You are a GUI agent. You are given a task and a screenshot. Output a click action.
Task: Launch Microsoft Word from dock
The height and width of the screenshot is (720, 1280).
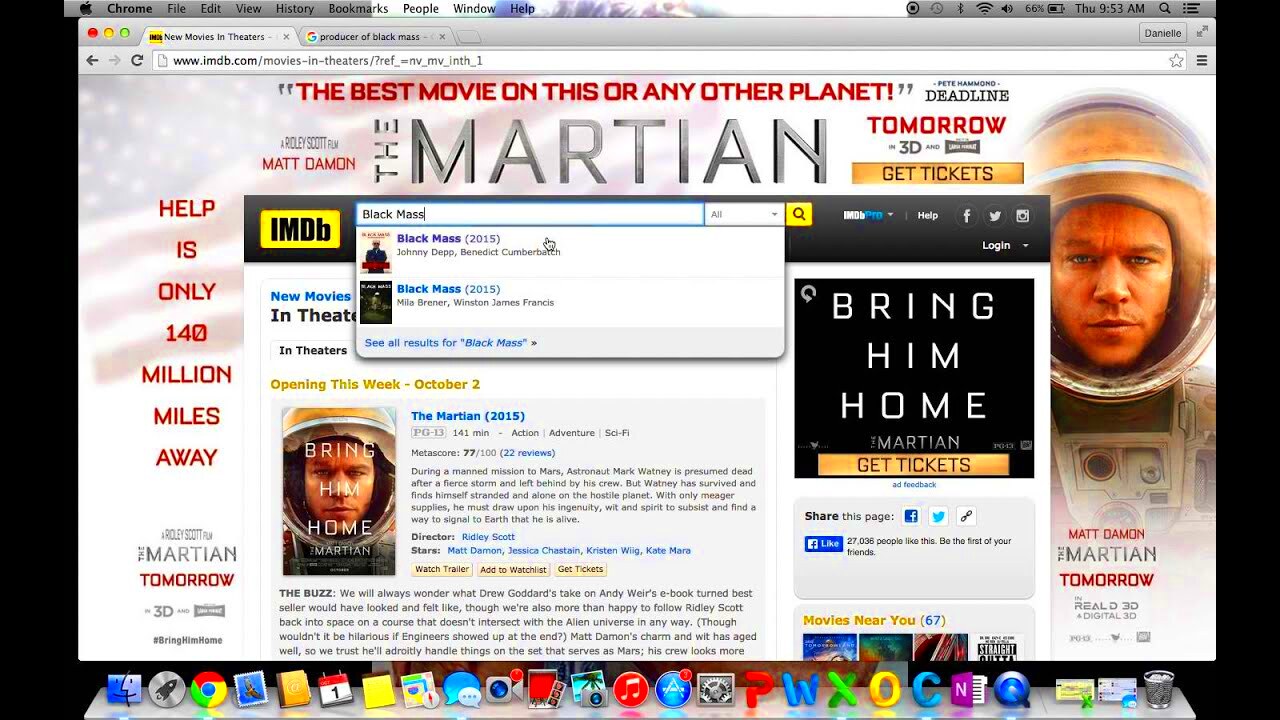pyautogui.click(x=800, y=690)
